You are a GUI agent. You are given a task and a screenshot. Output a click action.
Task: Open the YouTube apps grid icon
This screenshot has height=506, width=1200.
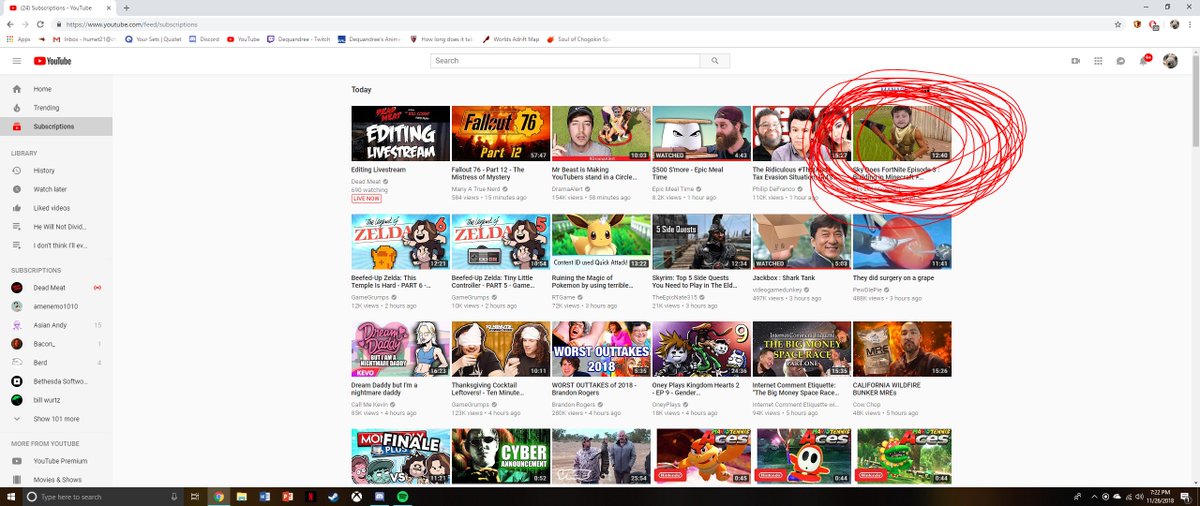coord(1098,61)
